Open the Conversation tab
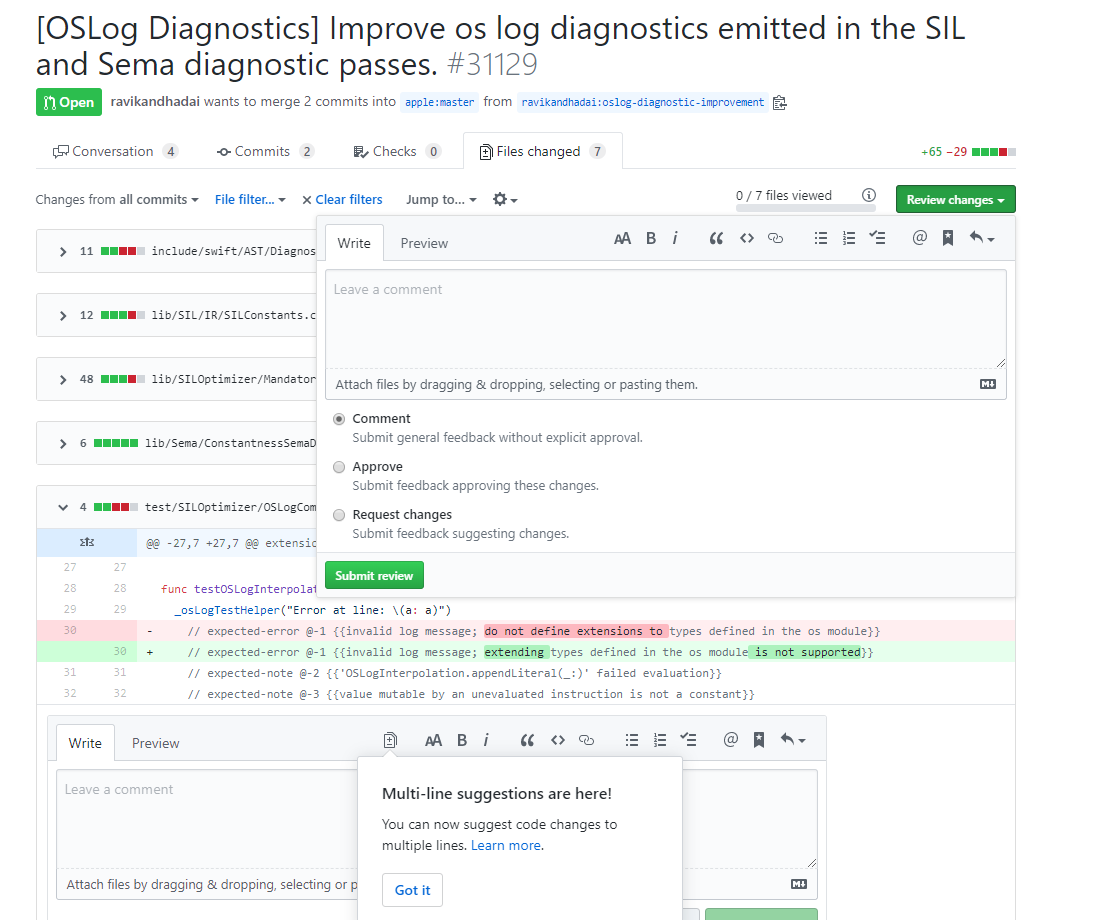The width and height of the screenshot is (1106, 920). [113, 150]
